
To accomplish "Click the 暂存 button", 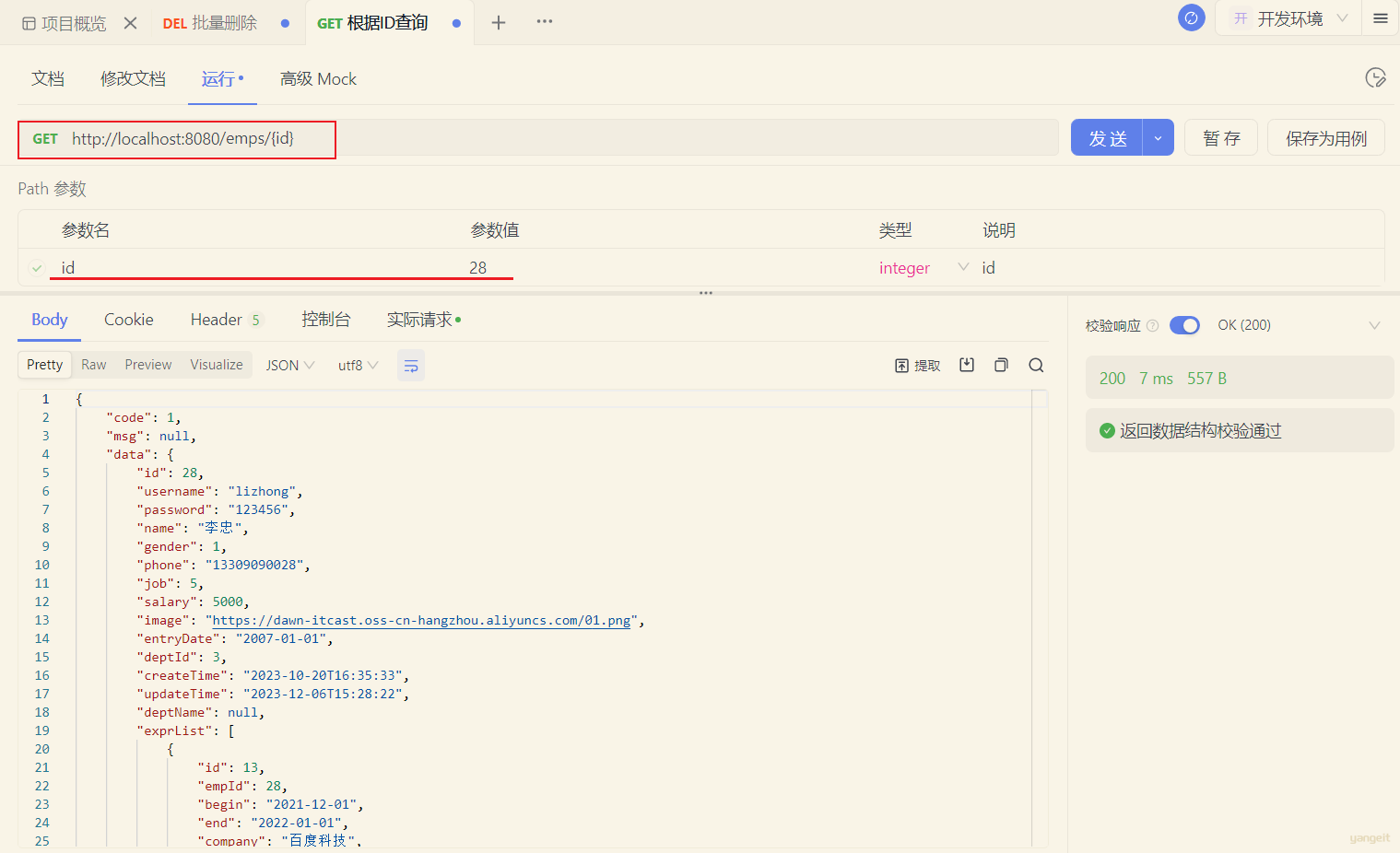I will pos(1222,138).
